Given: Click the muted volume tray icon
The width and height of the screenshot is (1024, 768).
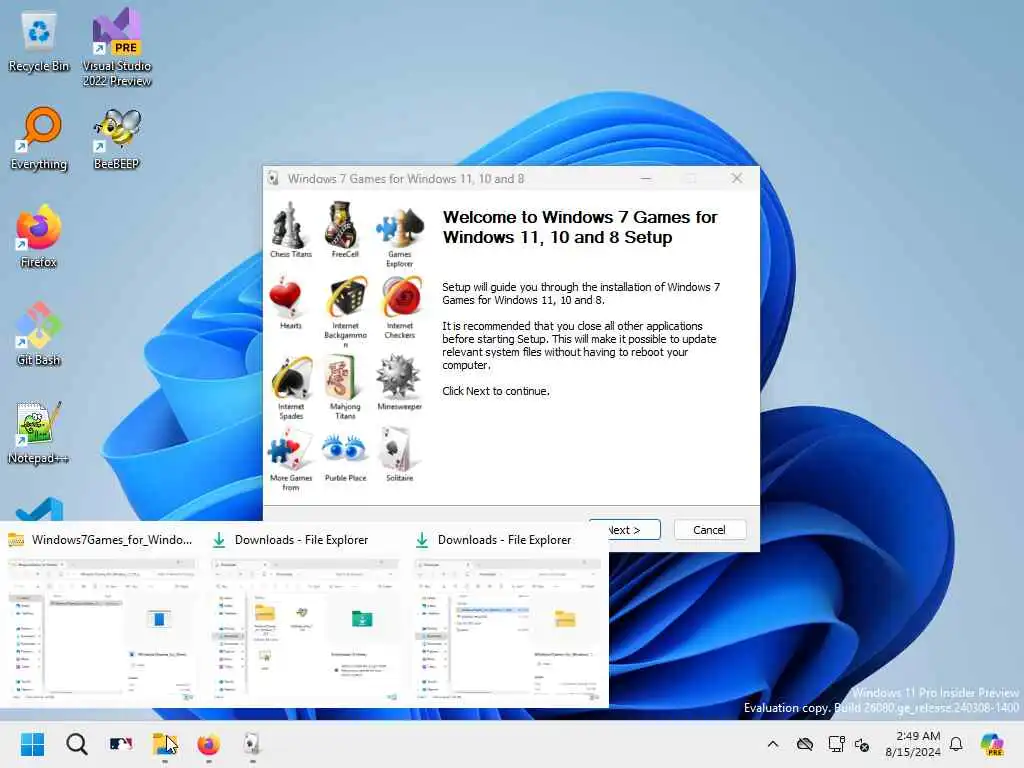Looking at the screenshot, I should click(862, 744).
